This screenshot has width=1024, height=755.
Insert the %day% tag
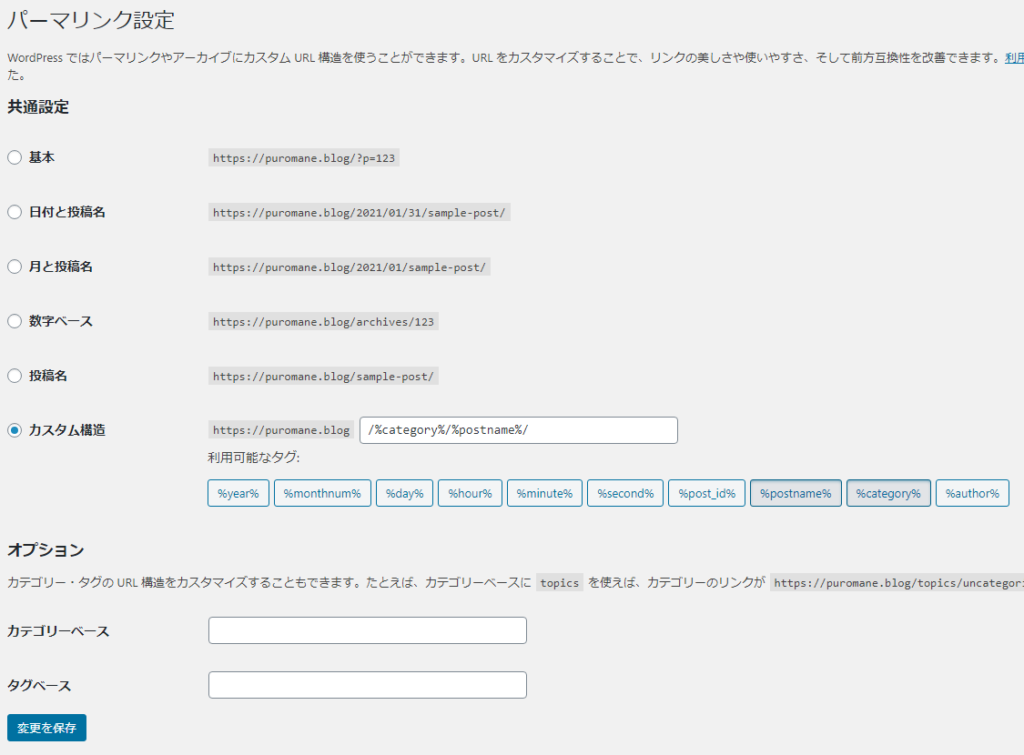point(404,493)
